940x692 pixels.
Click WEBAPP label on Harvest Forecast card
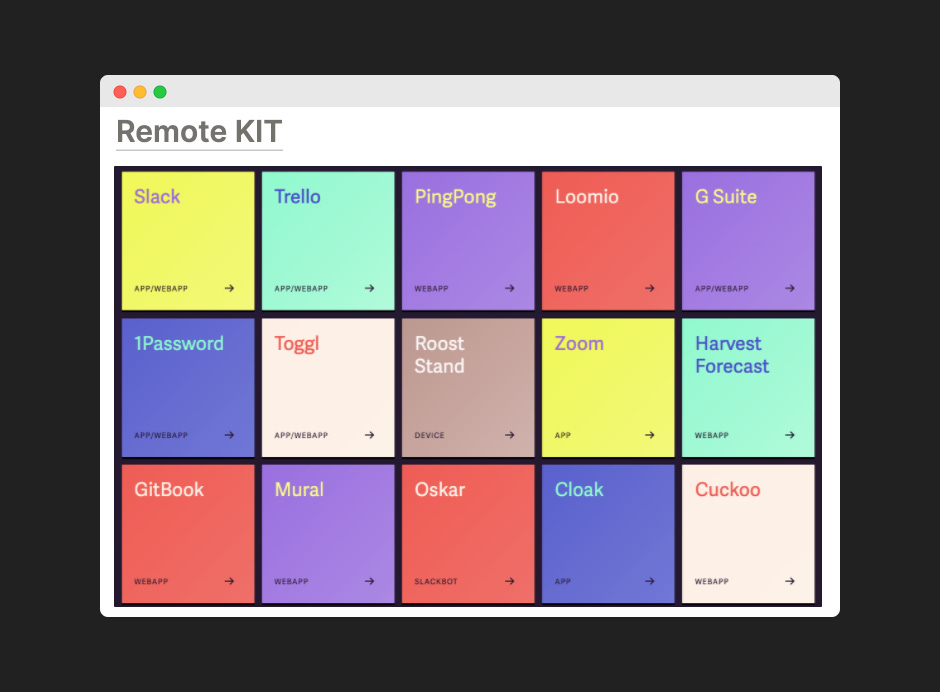point(712,435)
